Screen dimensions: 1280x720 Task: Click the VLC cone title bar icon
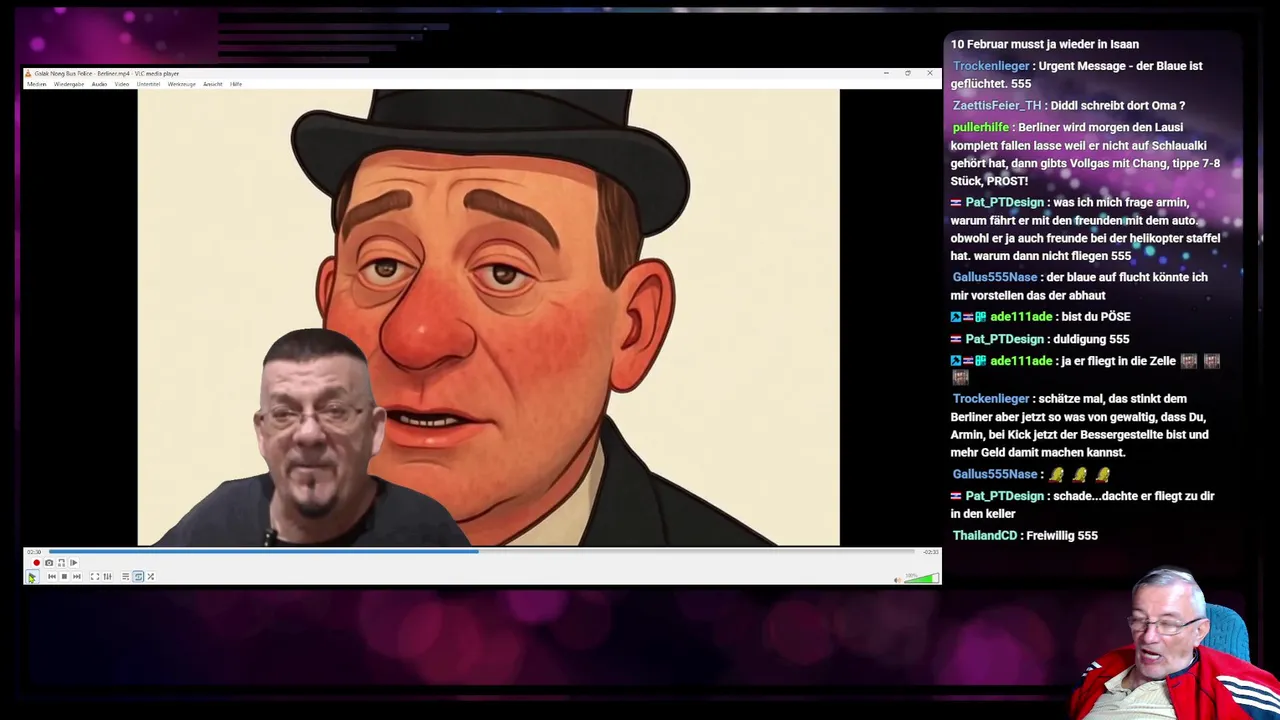[x=29, y=73]
